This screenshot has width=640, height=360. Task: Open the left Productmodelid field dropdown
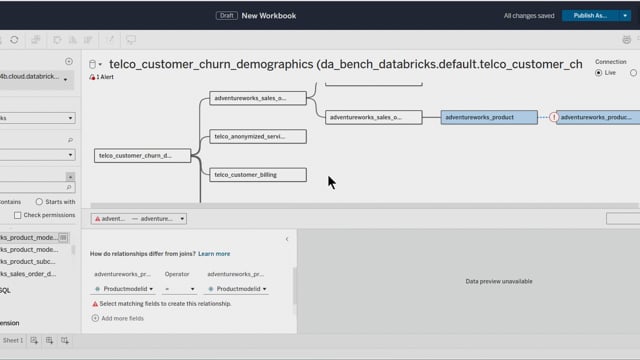pyautogui.click(x=124, y=289)
